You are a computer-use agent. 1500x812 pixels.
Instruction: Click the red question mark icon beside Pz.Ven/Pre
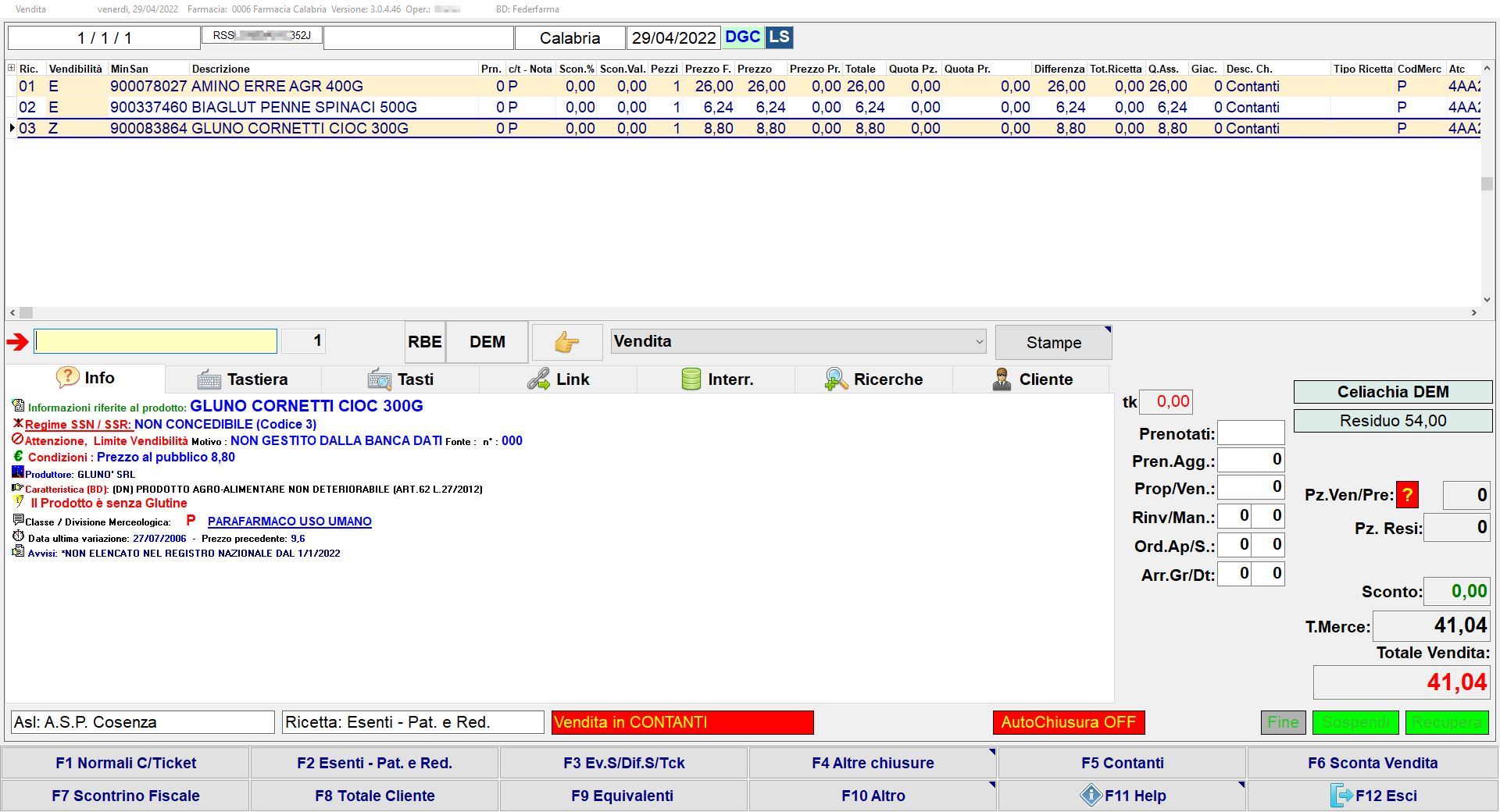pyautogui.click(x=1407, y=495)
